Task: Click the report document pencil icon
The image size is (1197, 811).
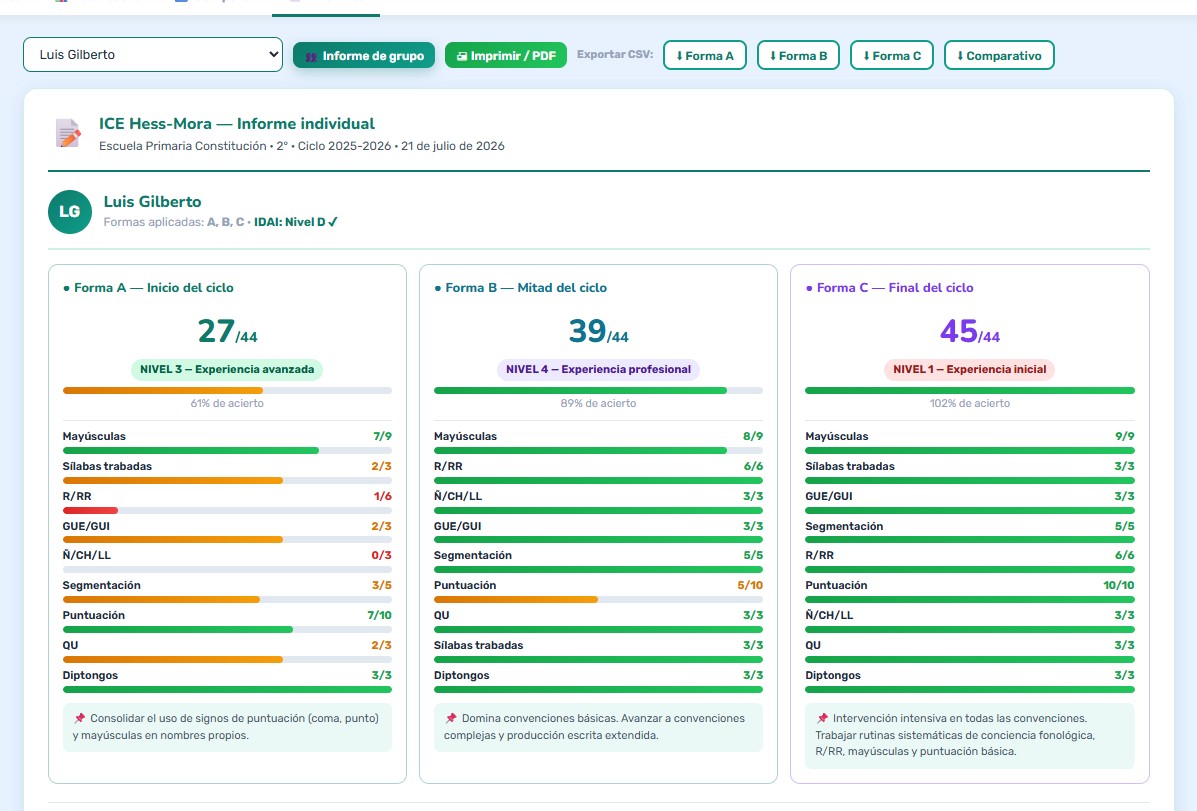Action: point(68,134)
